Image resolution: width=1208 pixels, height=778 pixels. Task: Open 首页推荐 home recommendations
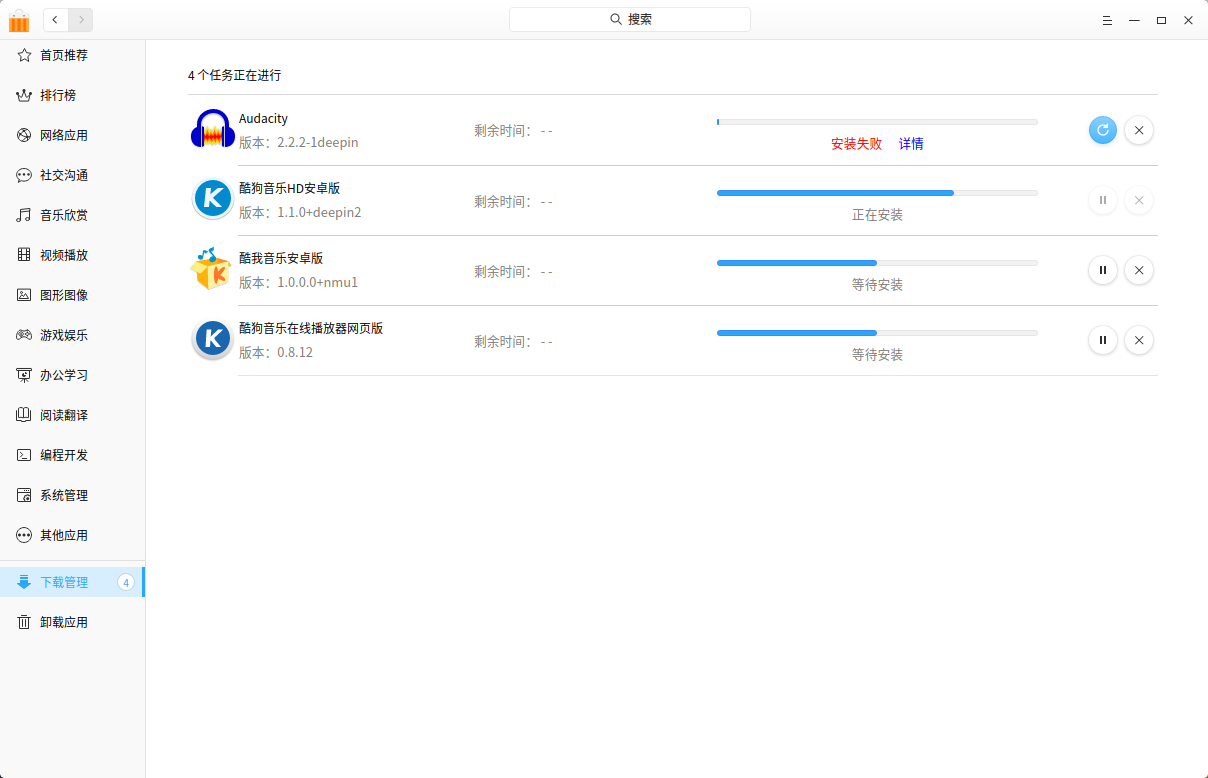pos(72,55)
